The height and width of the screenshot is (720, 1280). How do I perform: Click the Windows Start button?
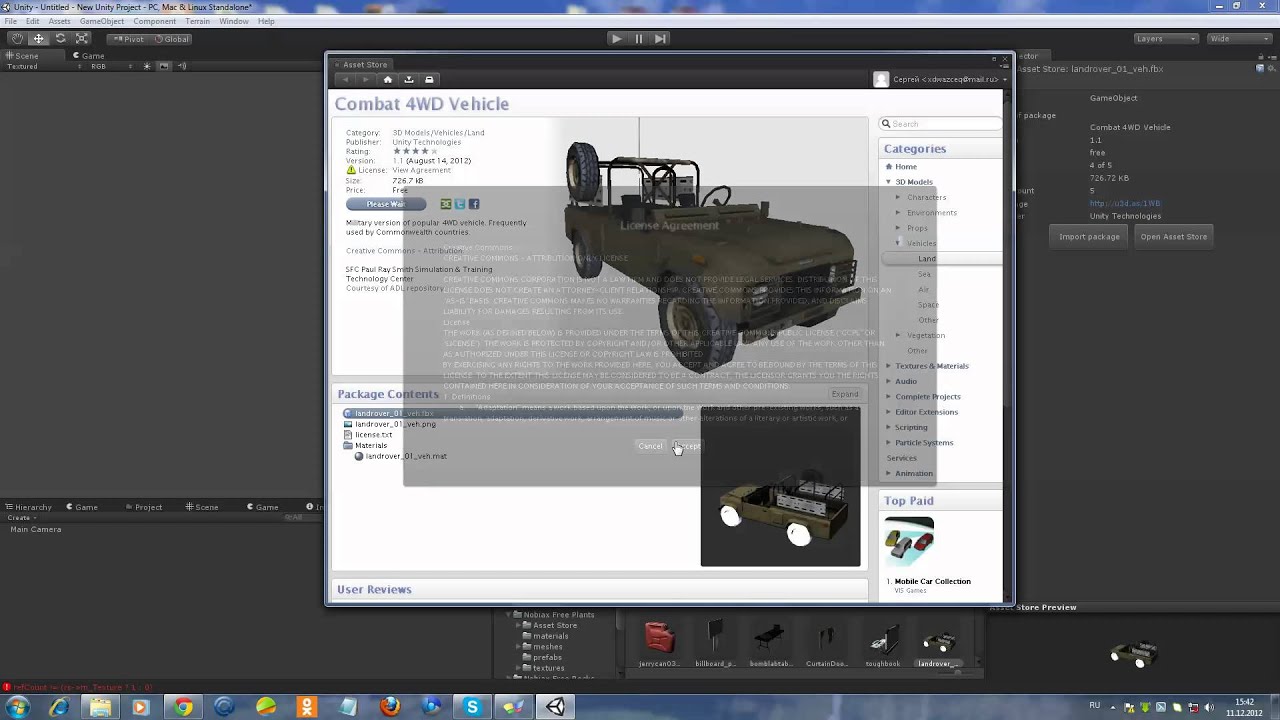click(17, 707)
